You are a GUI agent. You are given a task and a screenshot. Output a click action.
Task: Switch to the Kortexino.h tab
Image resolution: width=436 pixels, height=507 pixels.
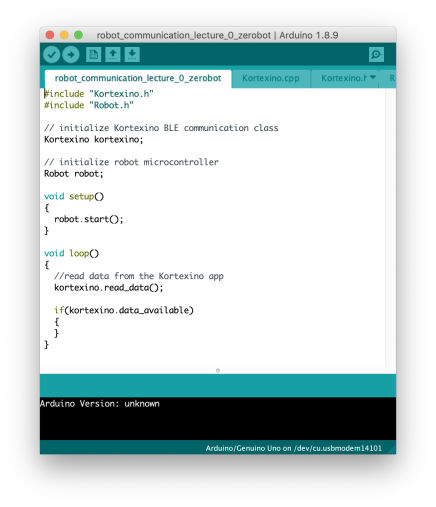pyautogui.click(x=343, y=78)
